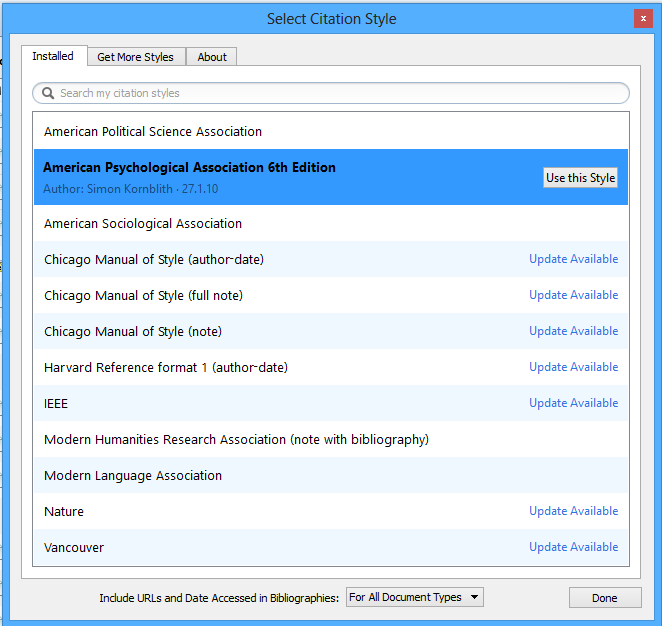Select American Political Science Association style

tap(331, 131)
